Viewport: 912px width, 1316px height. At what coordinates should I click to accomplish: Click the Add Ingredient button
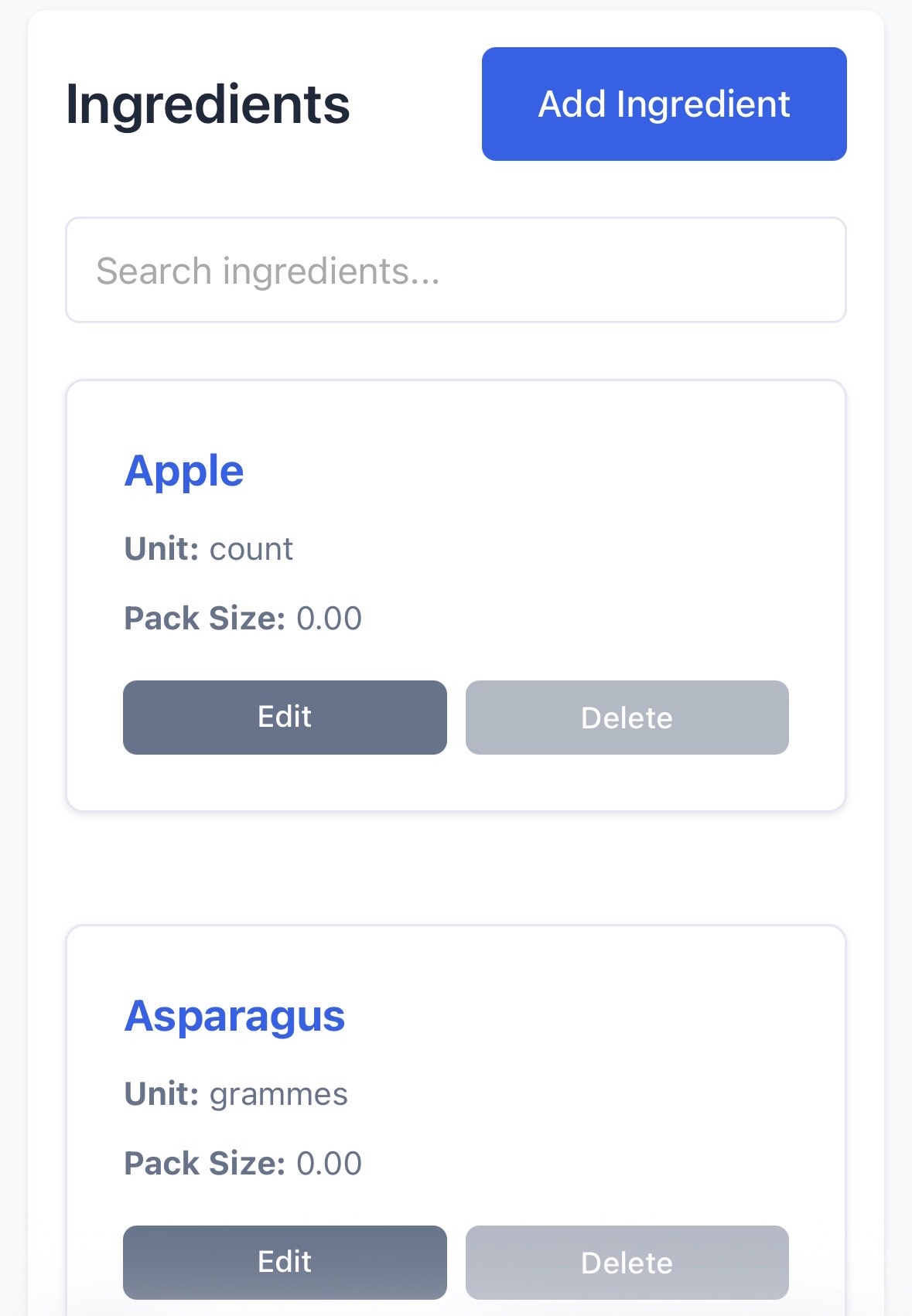click(x=664, y=104)
